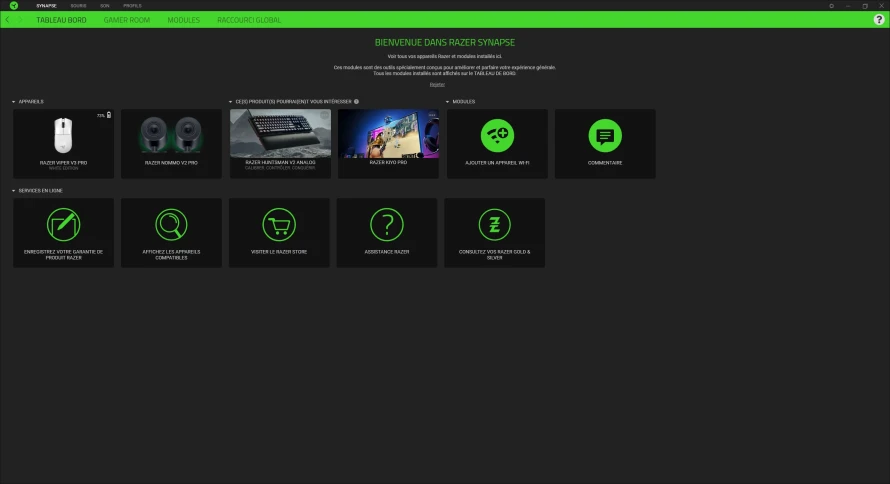Collapse the Modules dashboard section
This screenshot has height=484, width=890.
click(x=447, y=102)
